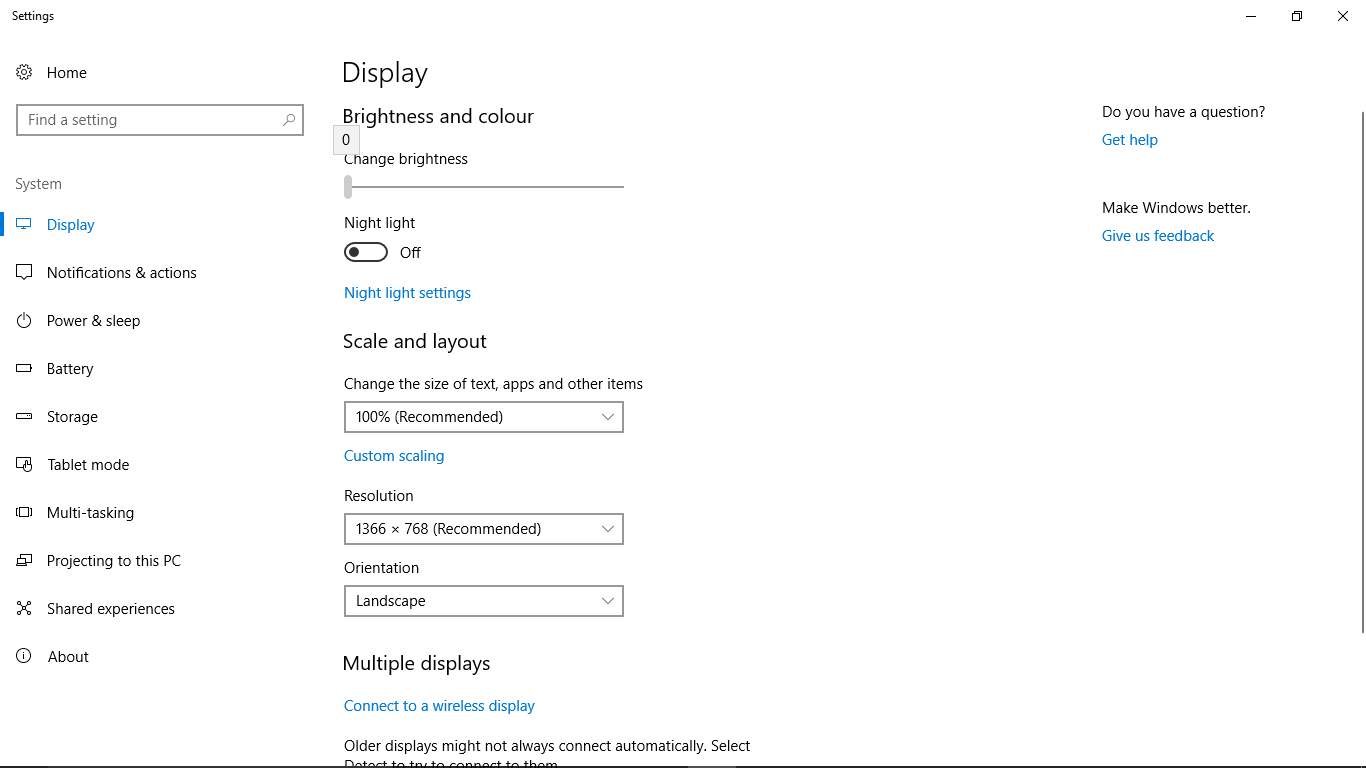Expand the Resolution dropdown
1366x768 pixels.
pos(483,529)
